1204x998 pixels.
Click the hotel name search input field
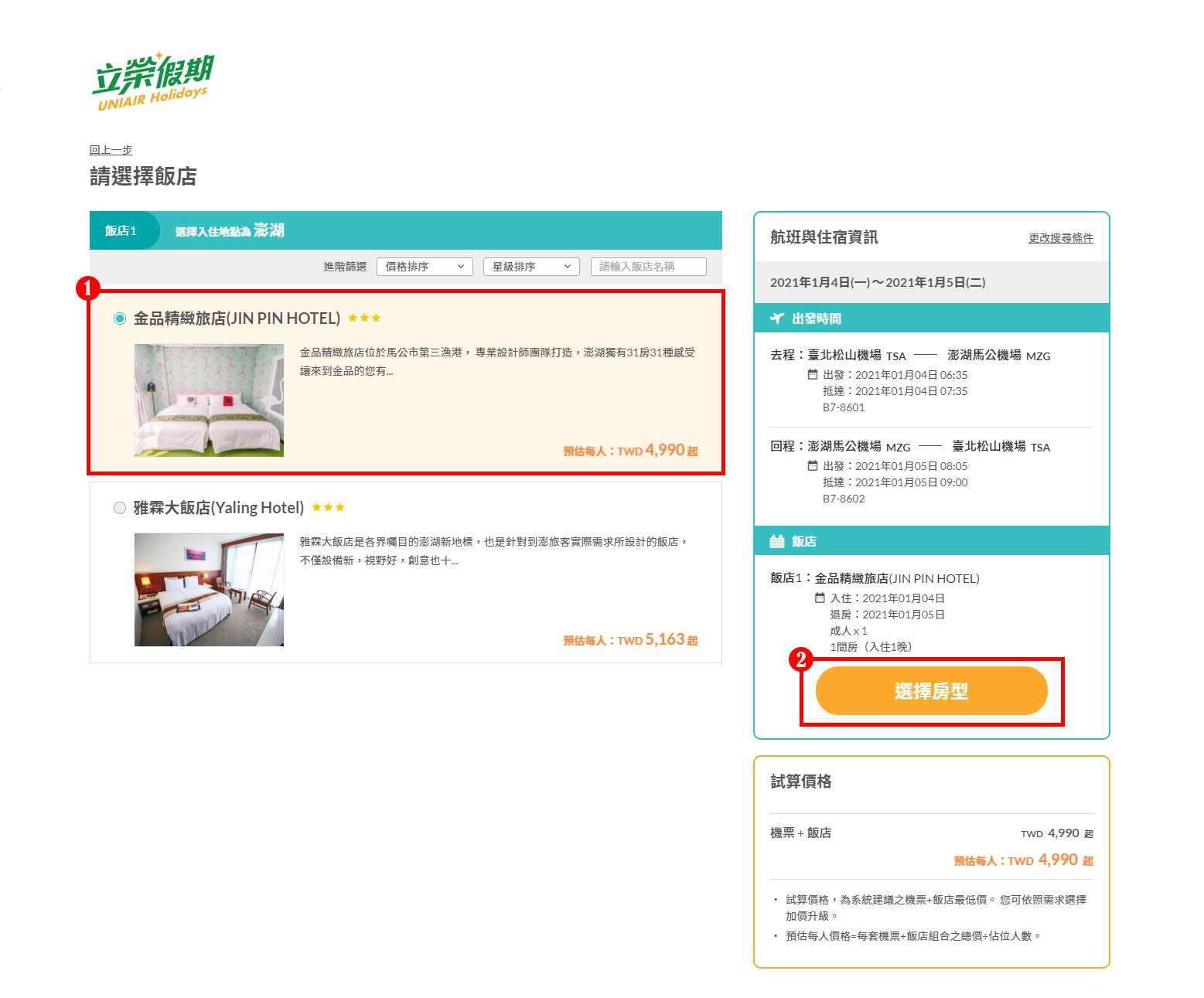pos(648,267)
